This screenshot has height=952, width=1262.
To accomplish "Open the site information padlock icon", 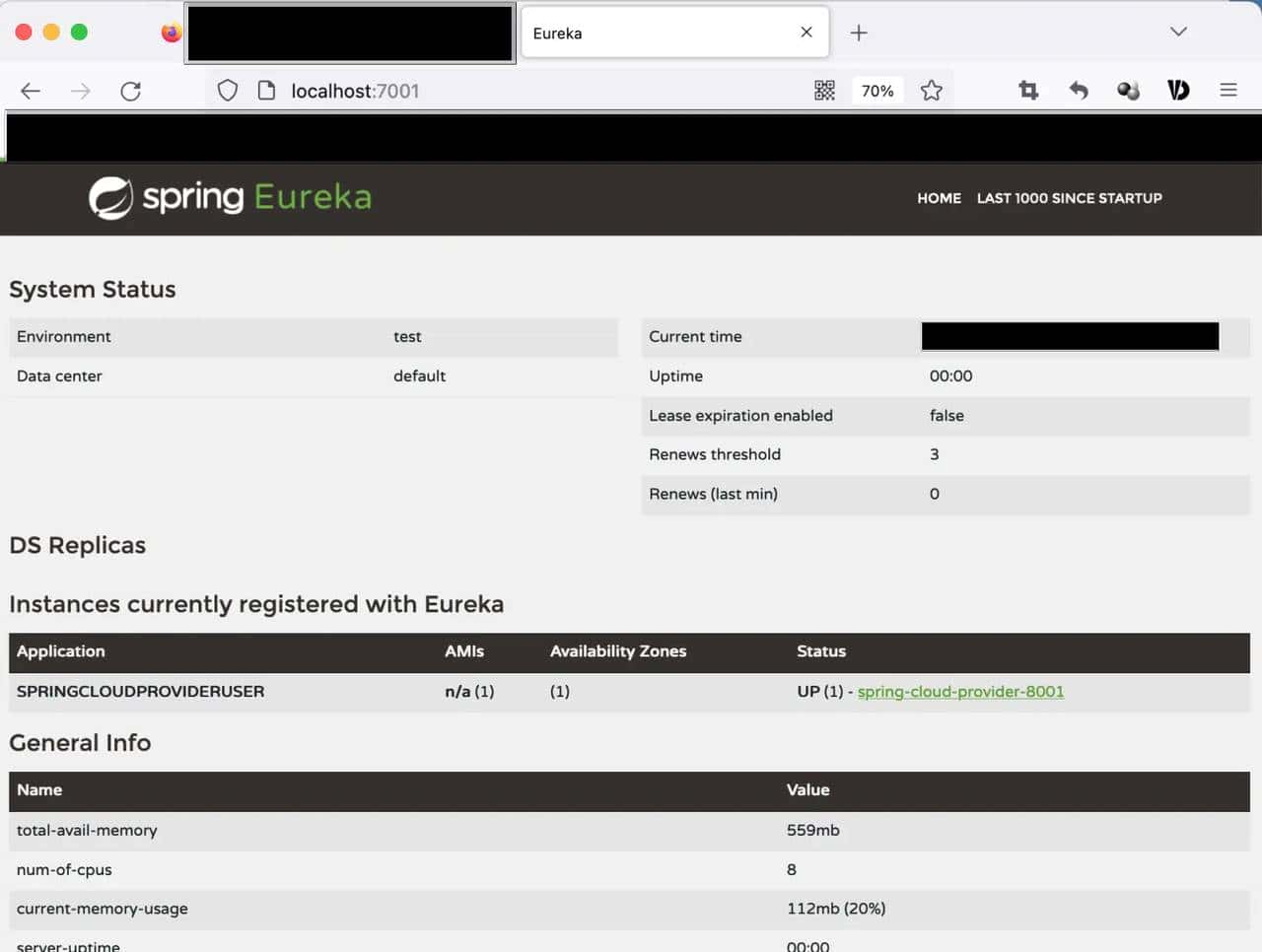I will [x=266, y=90].
